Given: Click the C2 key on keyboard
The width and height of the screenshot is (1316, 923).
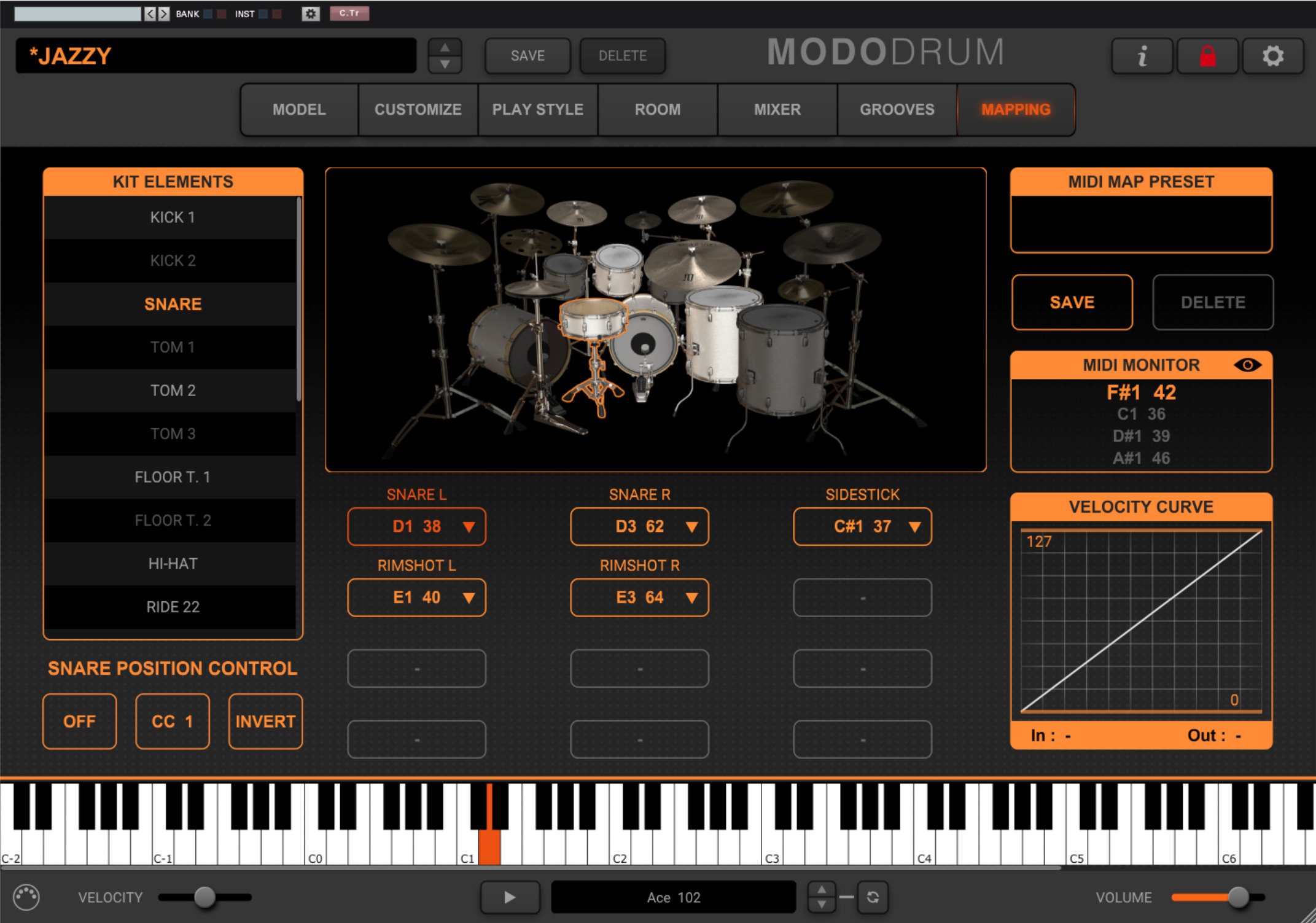Looking at the screenshot, I should click(620, 847).
